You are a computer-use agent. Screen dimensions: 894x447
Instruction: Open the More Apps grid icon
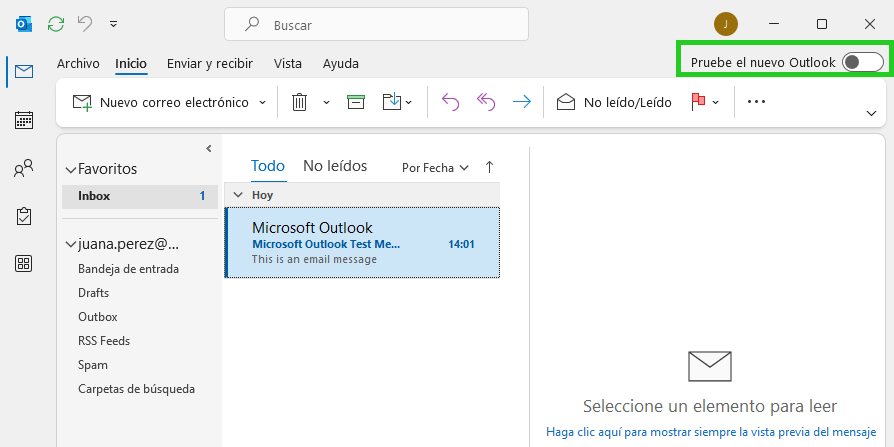(24, 263)
